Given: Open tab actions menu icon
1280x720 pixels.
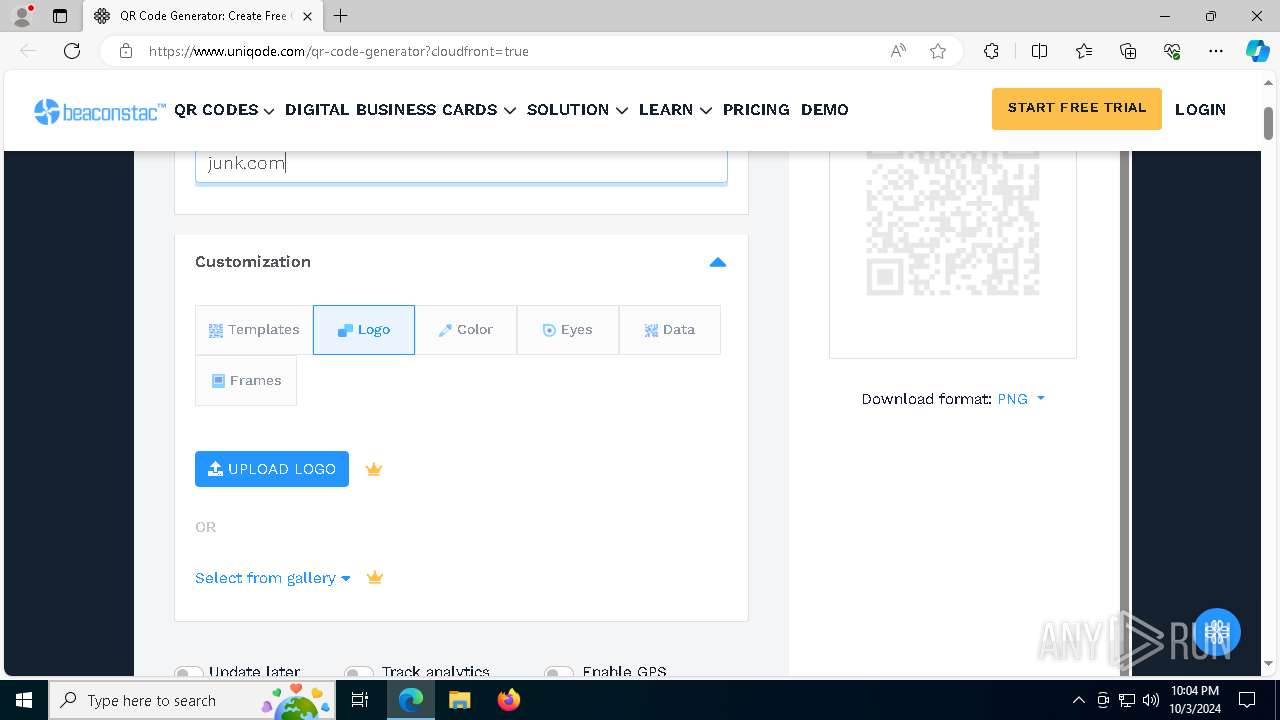Looking at the screenshot, I should [x=60, y=16].
